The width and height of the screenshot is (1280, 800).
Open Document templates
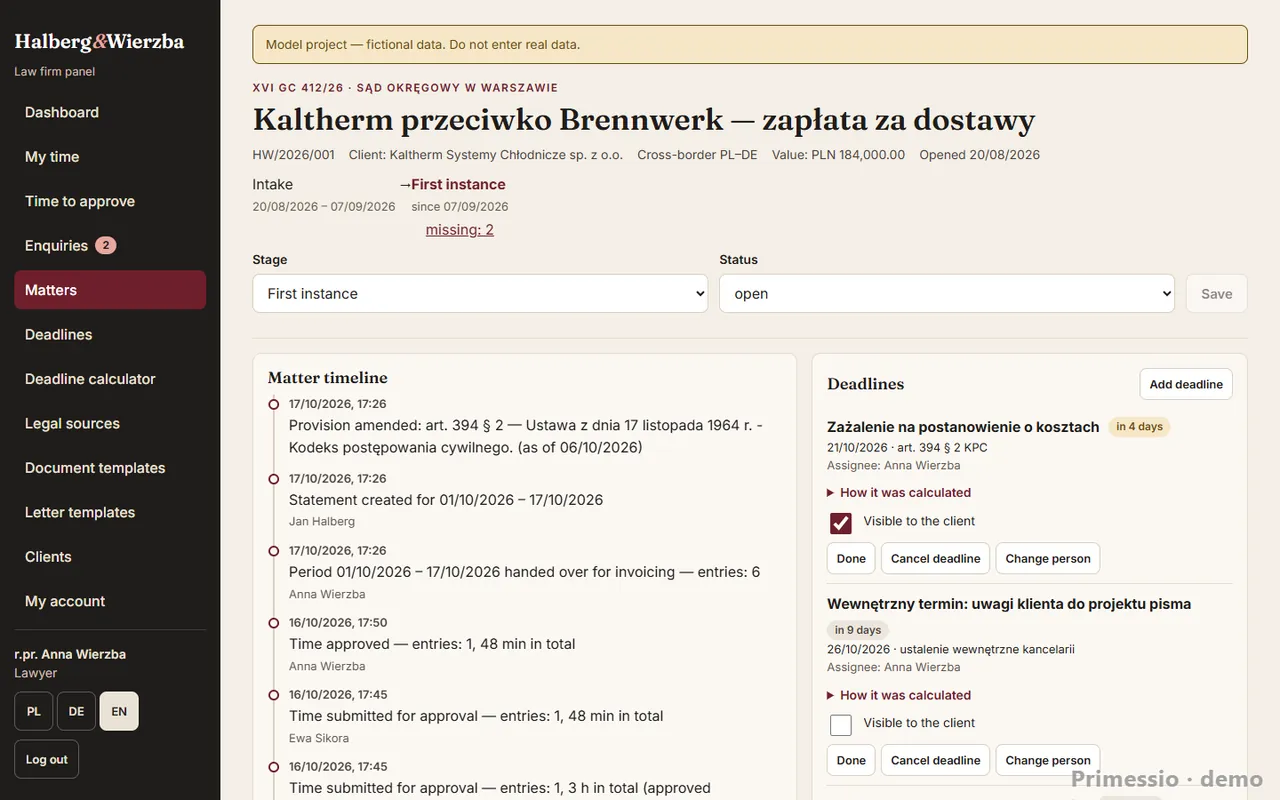click(110, 468)
